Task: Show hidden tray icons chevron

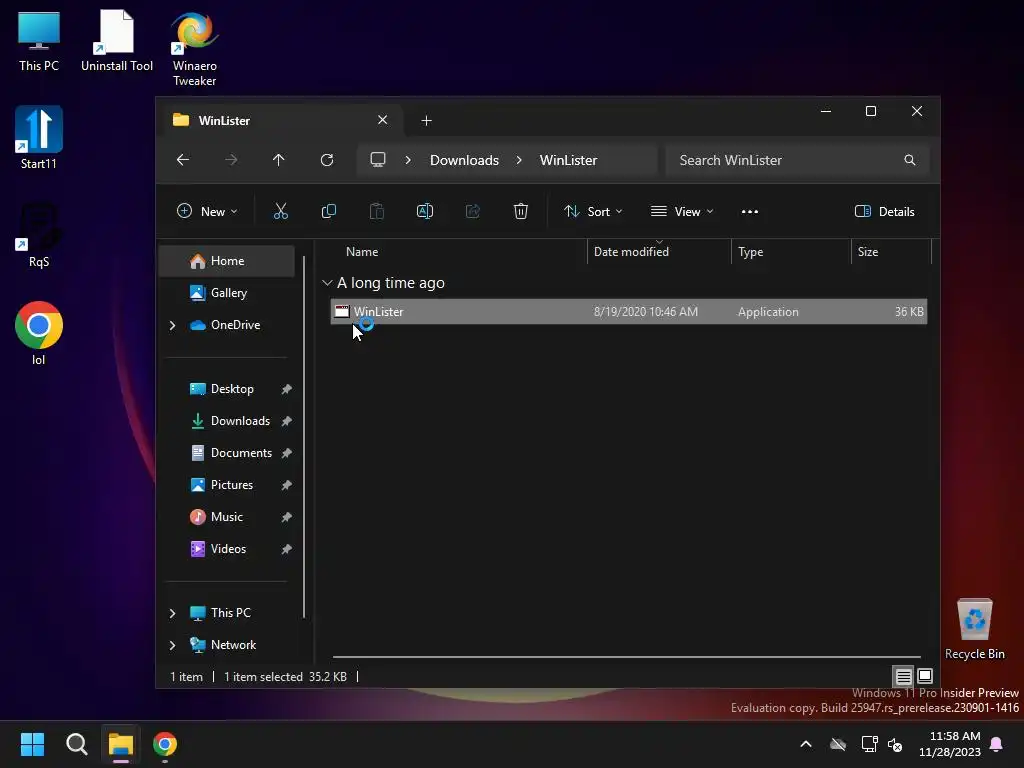Action: tap(806, 744)
